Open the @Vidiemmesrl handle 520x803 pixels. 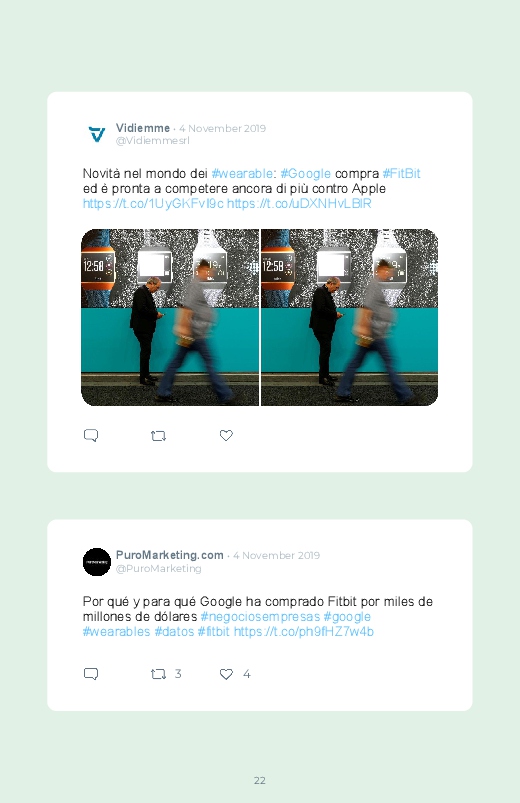pyautogui.click(x=153, y=141)
